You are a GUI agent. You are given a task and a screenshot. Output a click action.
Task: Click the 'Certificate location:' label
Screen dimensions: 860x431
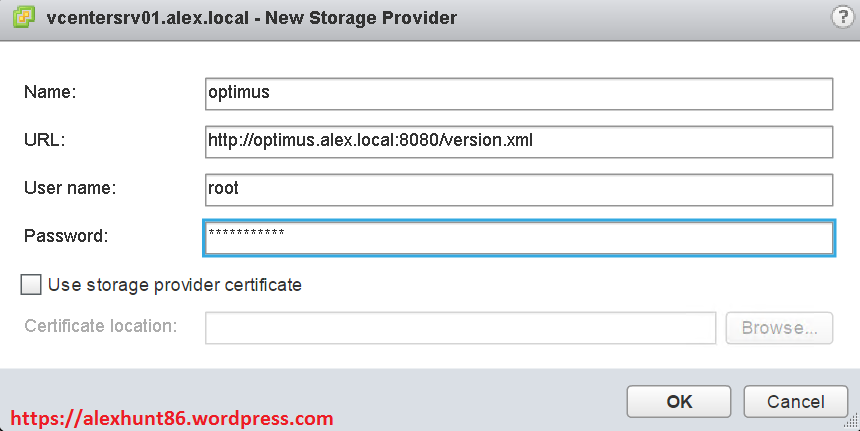click(x=101, y=326)
